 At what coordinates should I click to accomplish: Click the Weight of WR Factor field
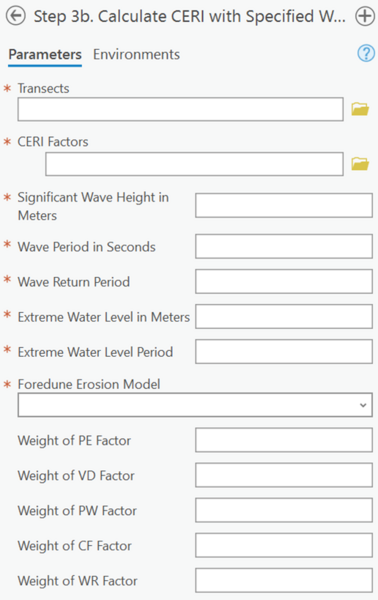pos(284,580)
